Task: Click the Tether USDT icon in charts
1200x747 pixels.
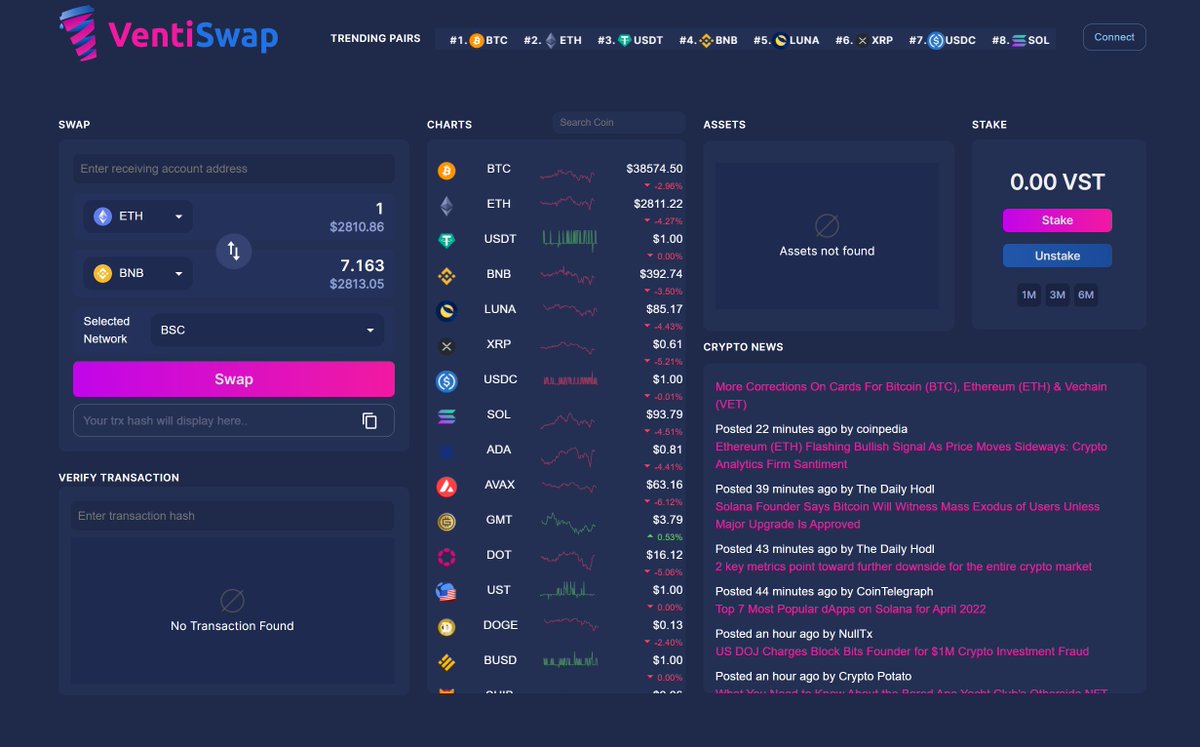Action: coord(446,241)
